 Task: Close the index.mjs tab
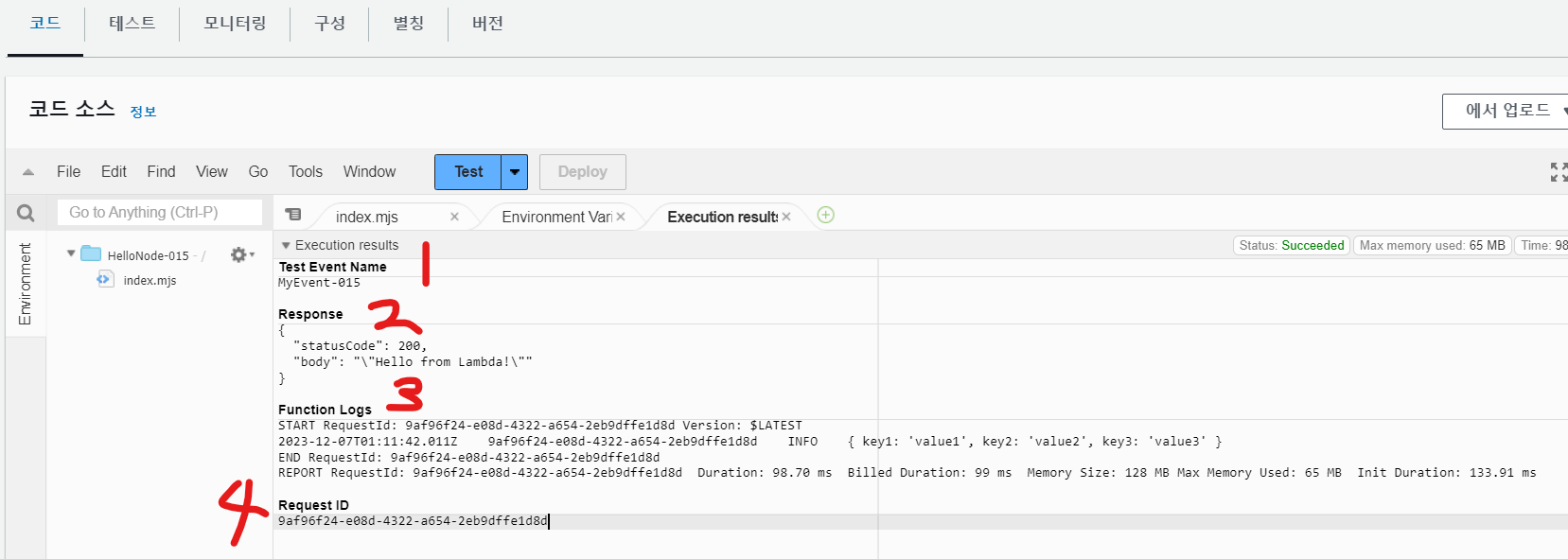coord(454,217)
